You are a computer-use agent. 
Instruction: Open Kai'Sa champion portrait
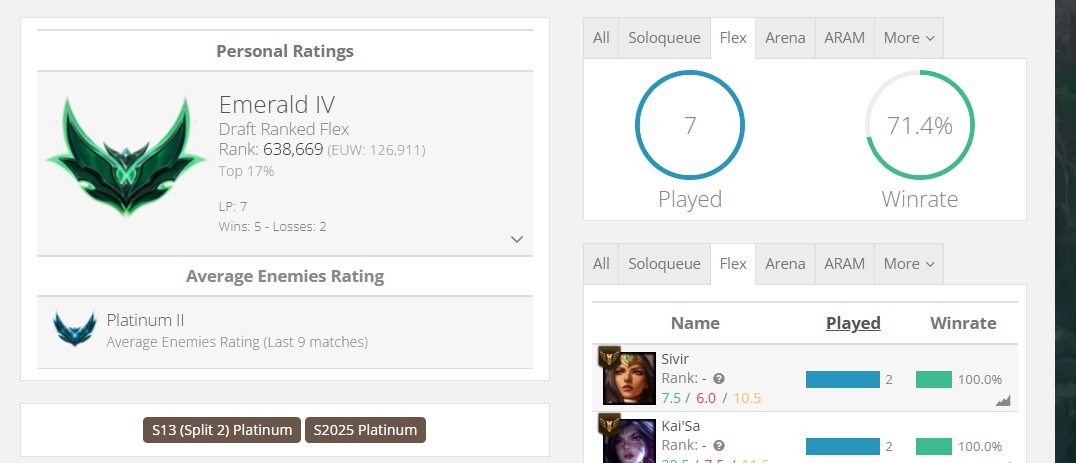(629, 443)
